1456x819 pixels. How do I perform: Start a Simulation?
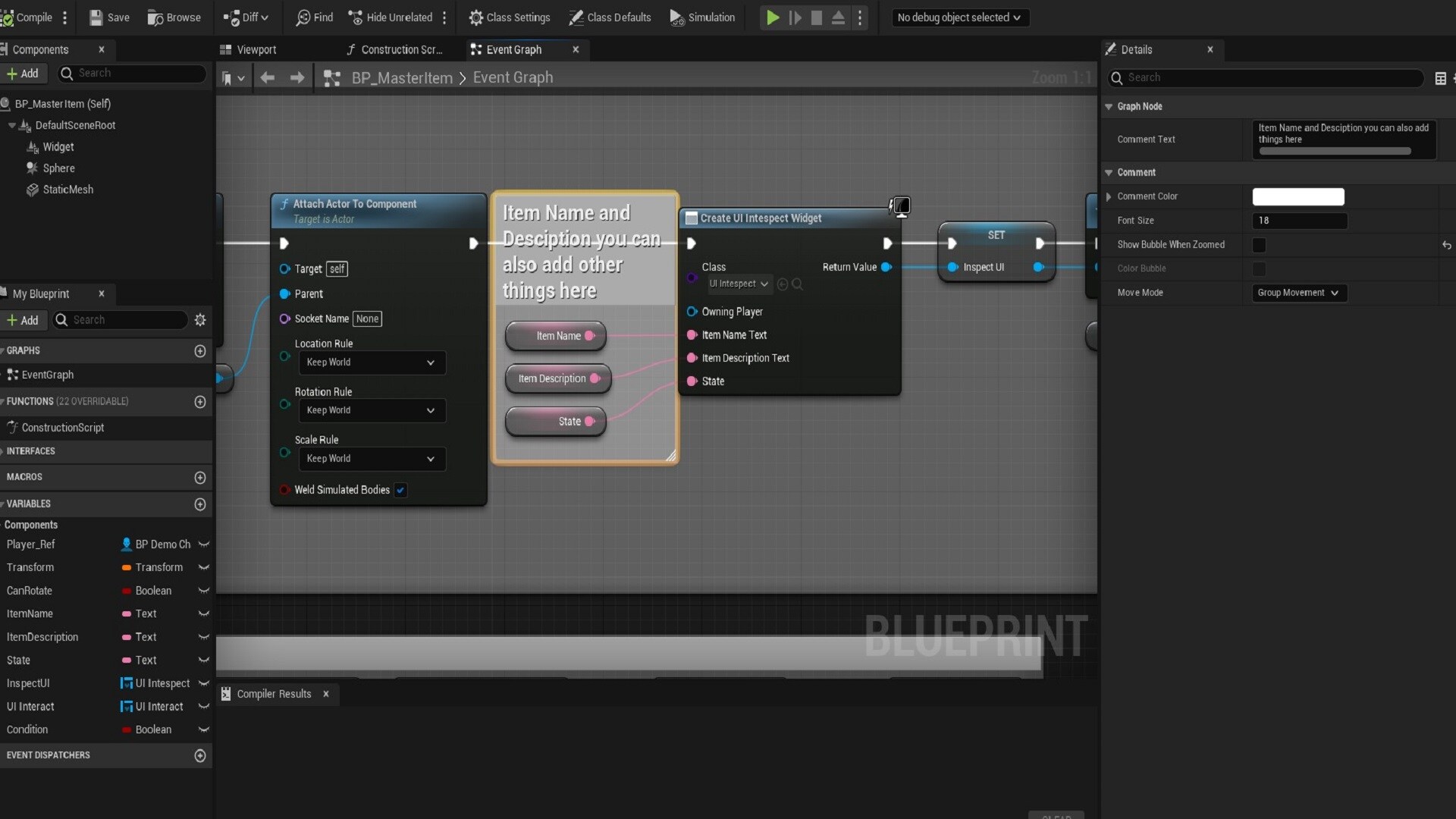point(701,17)
